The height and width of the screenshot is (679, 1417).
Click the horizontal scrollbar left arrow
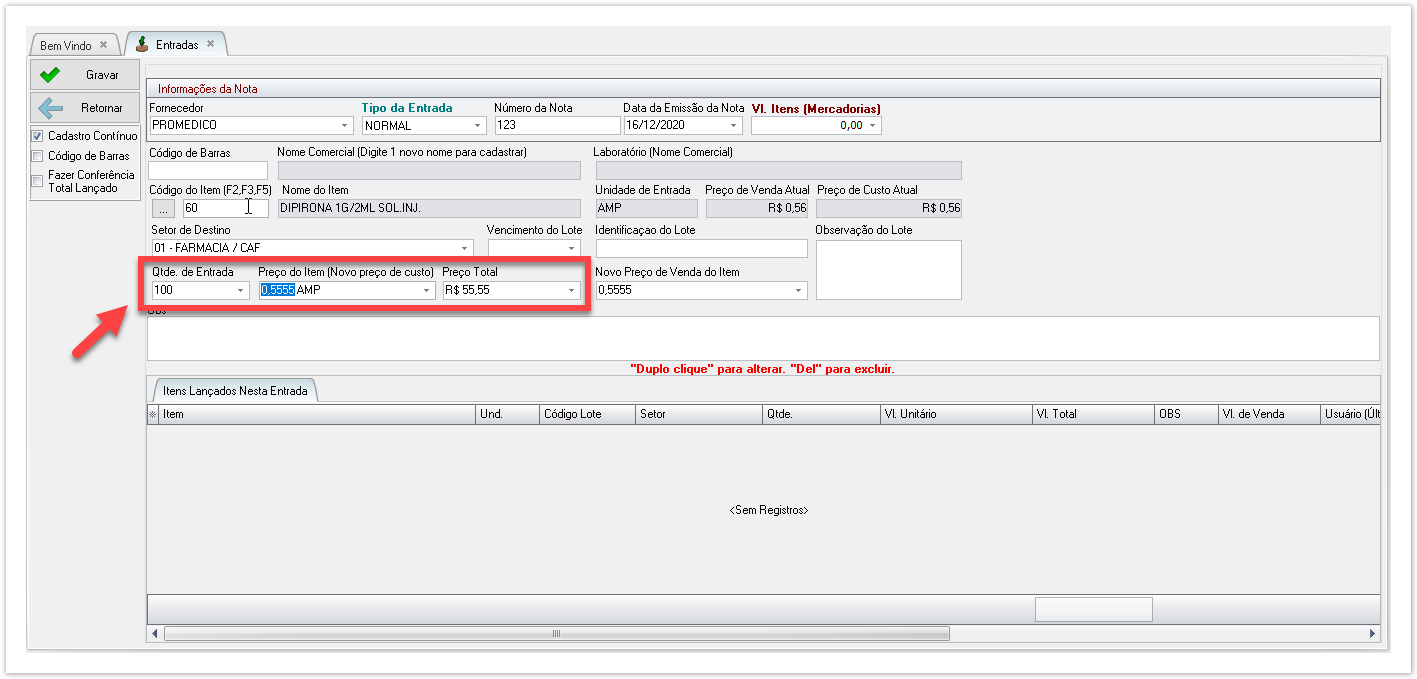(155, 634)
